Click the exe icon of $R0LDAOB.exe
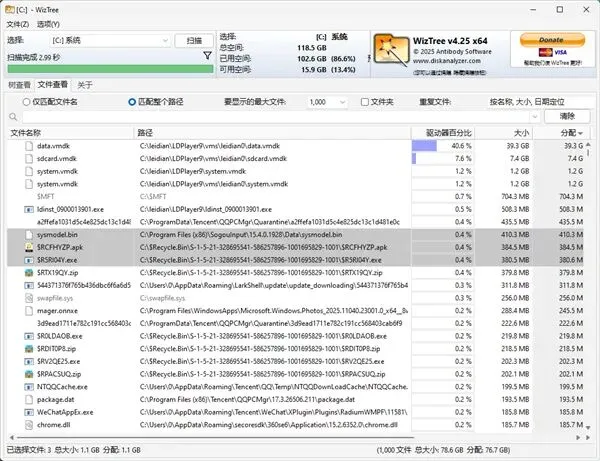This screenshot has width=600, height=461. point(29,336)
